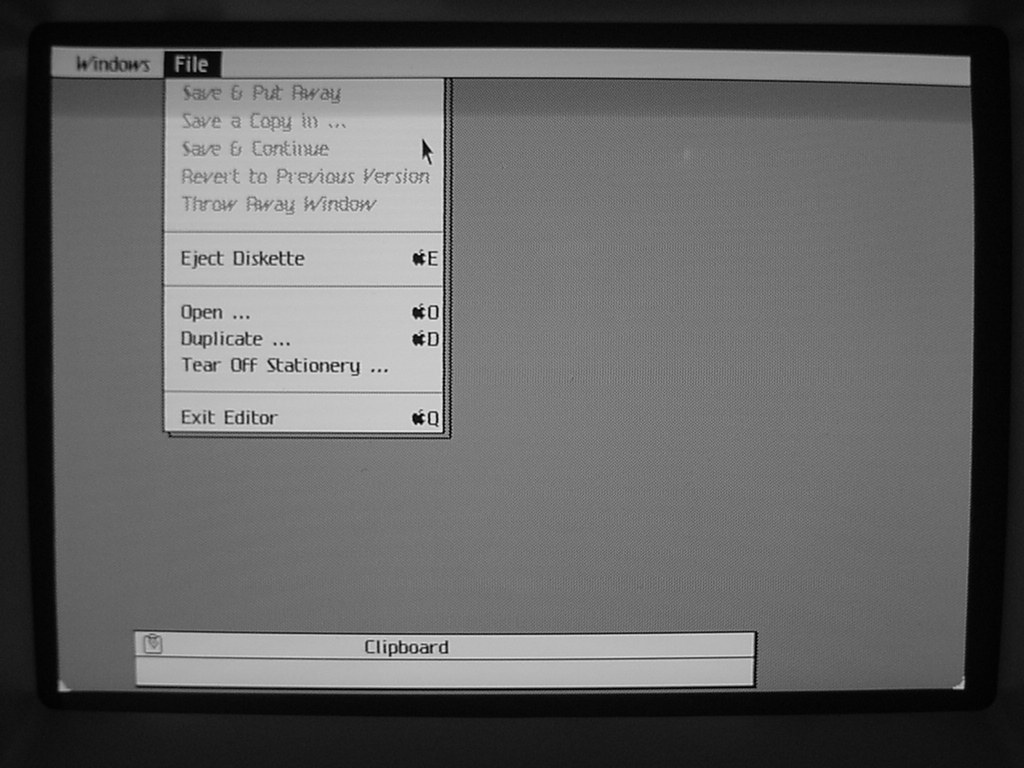Open the Windows menu

point(112,65)
